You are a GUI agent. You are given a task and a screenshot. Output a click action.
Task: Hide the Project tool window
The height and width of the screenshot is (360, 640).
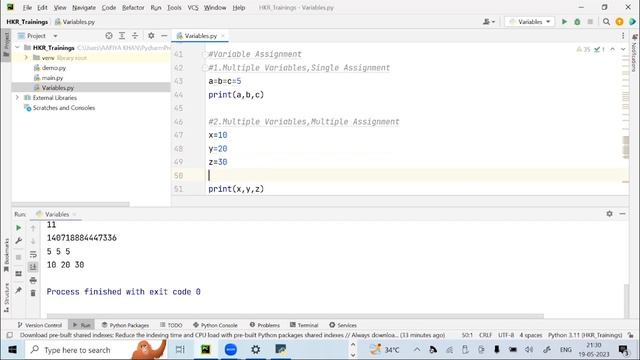(164, 36)
